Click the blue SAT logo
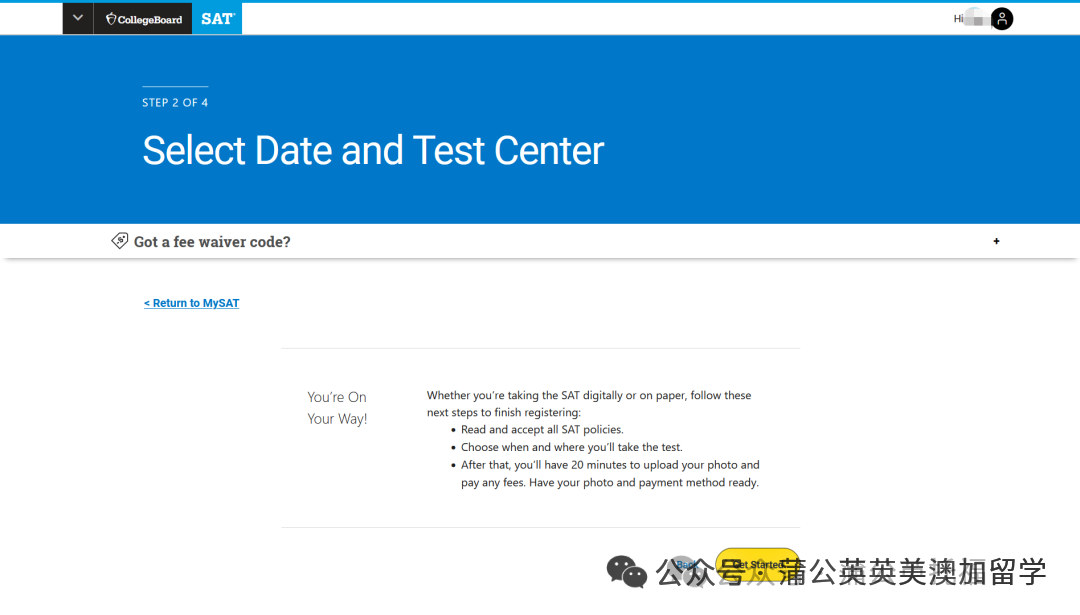This screenshot has width=1080, height=615. coord(217,18)
